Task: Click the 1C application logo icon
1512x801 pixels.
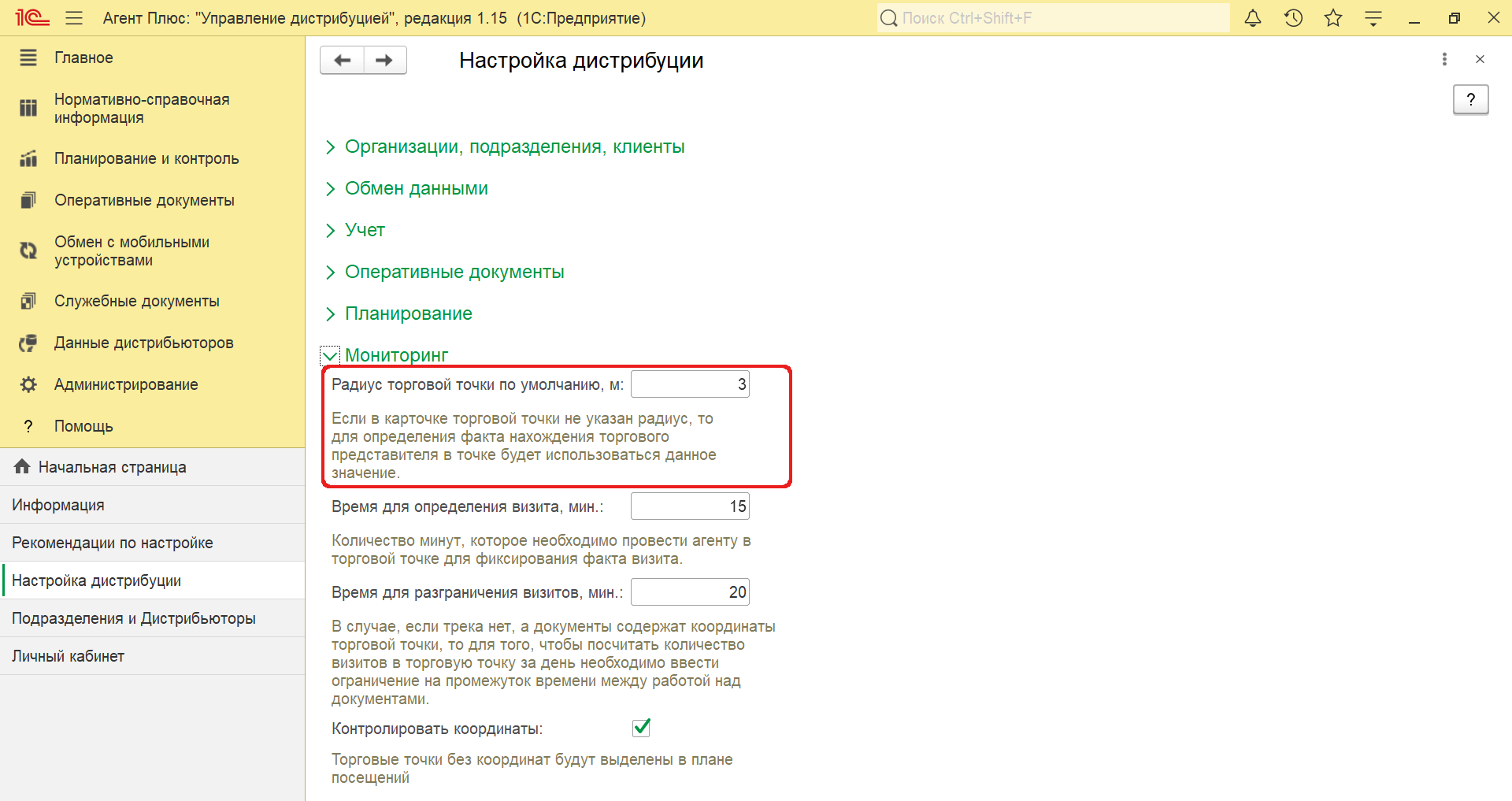Action: coord(32,17)
